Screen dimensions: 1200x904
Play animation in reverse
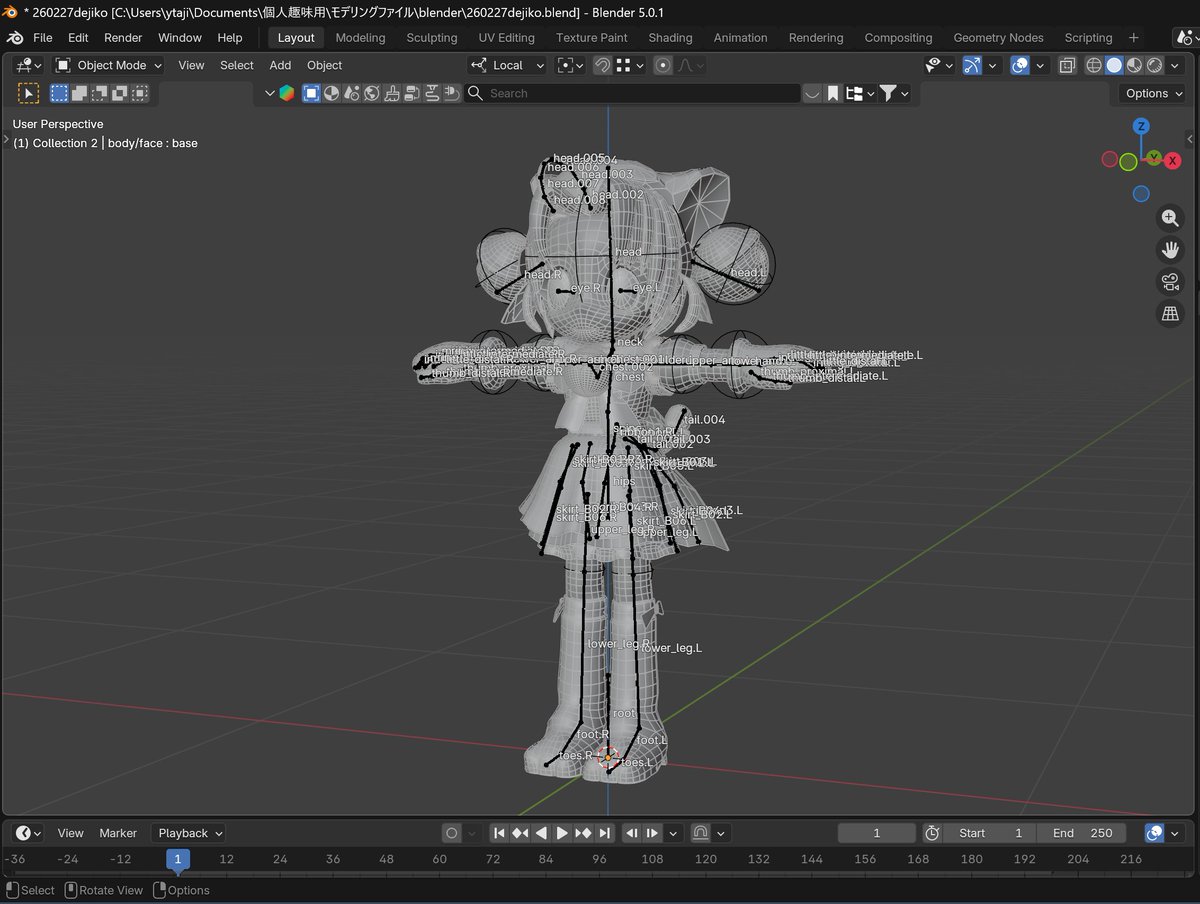coord(541,833)
